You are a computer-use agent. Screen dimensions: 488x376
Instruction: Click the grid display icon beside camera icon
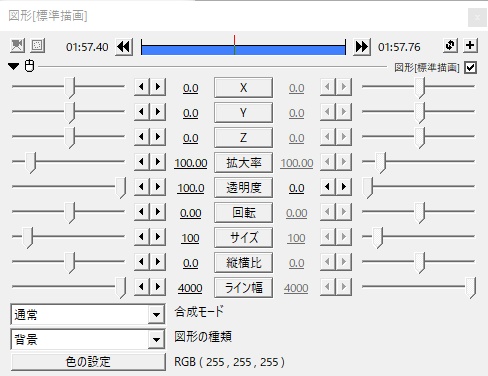point(37,45)
